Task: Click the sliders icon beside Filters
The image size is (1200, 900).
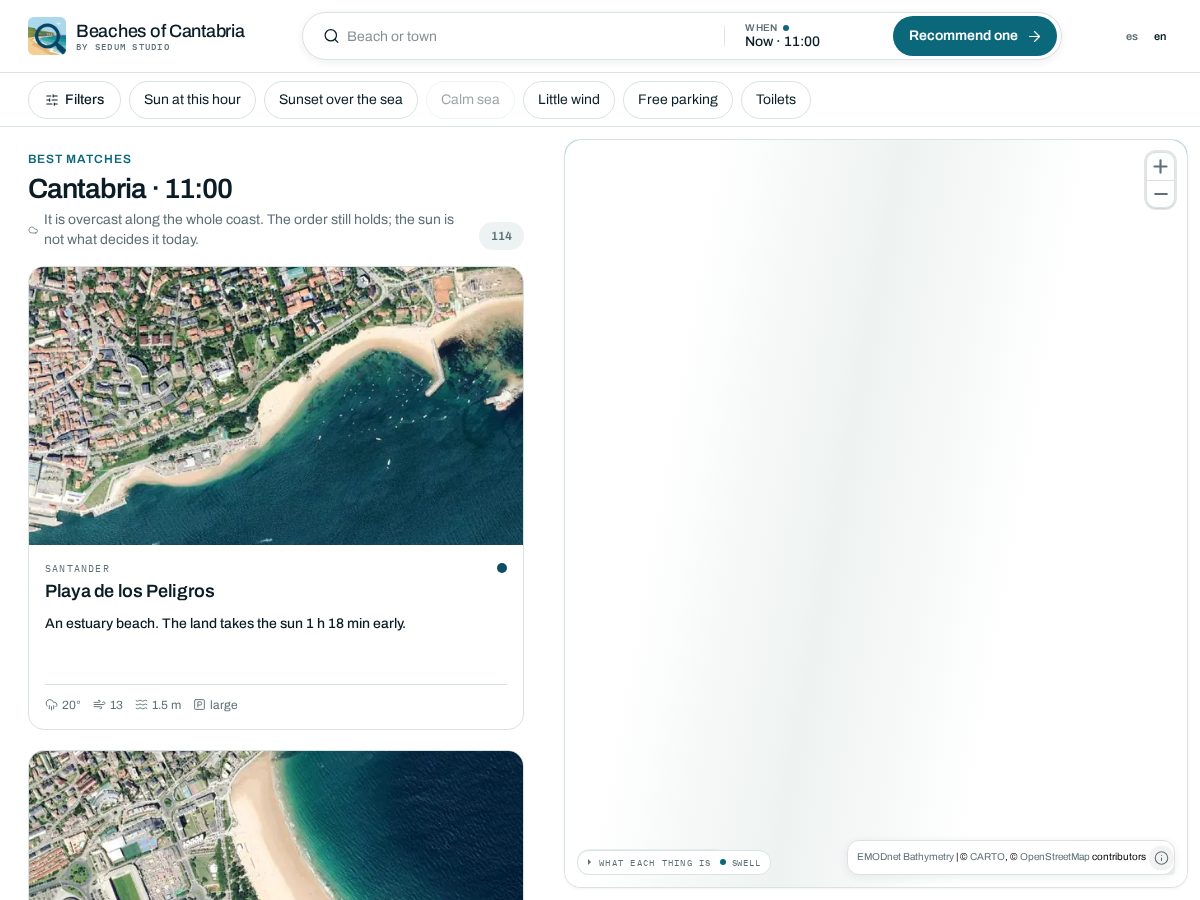Action: point(52,100)
